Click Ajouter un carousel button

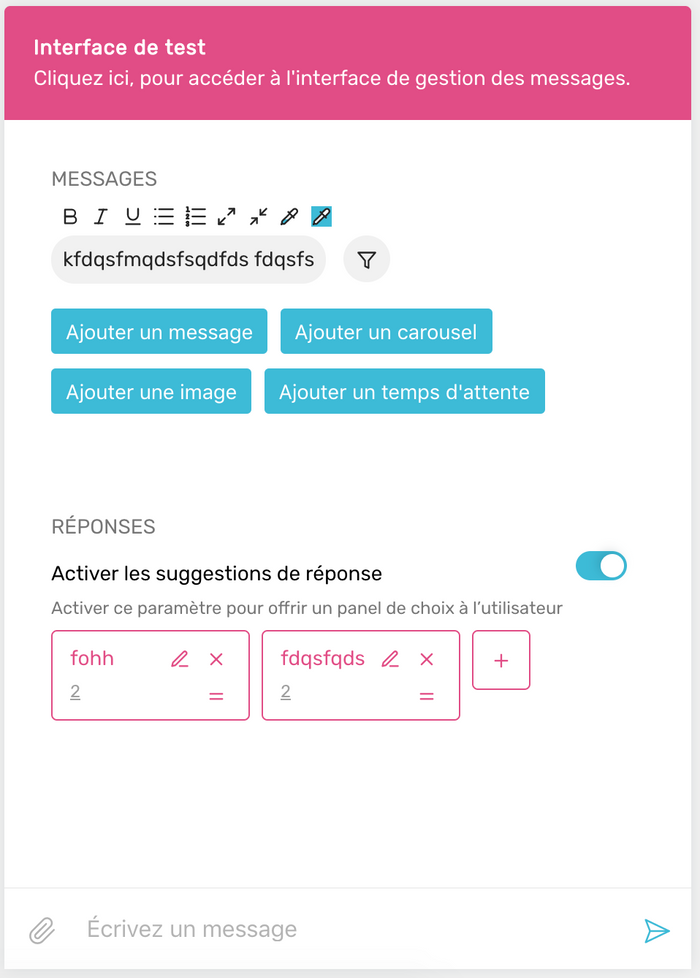(386, 331)
